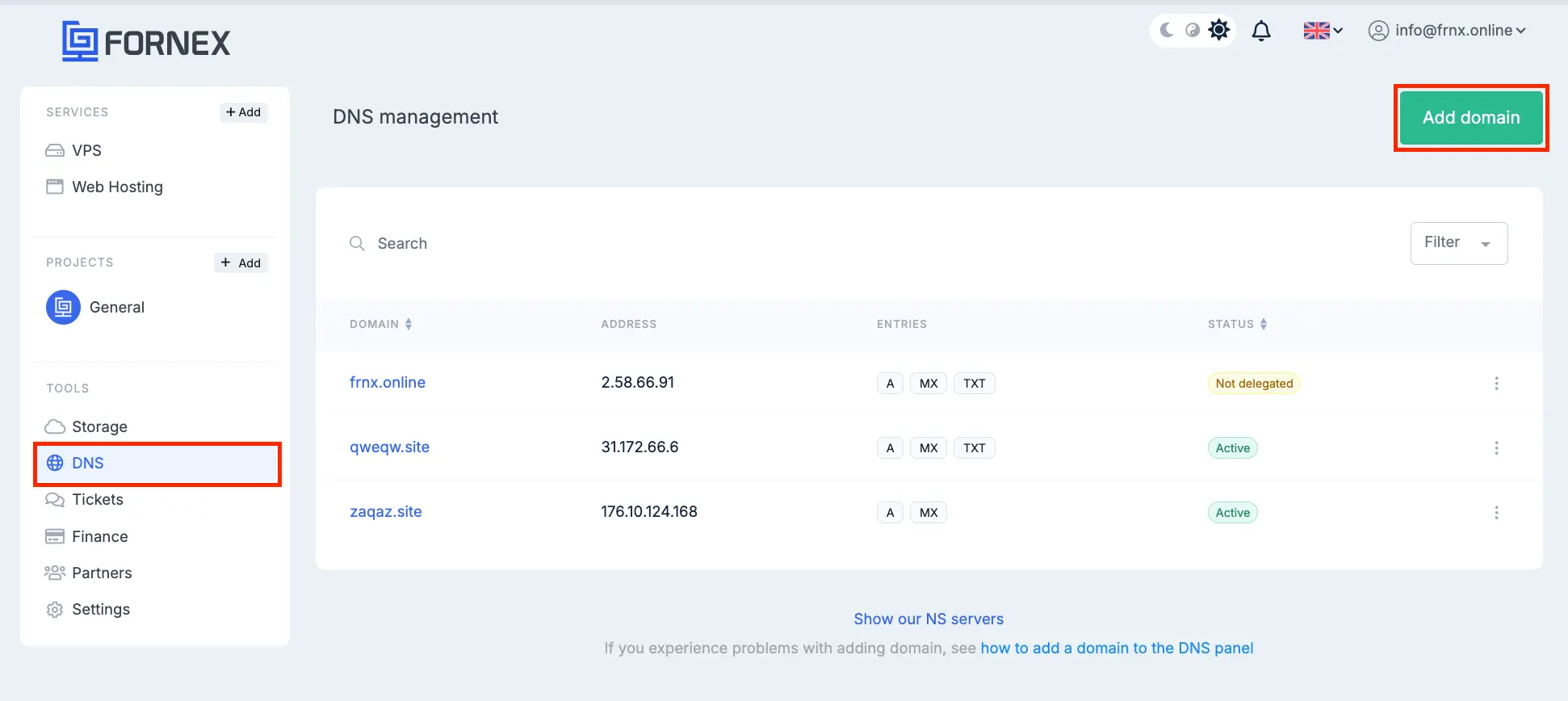Click the Fornex logo

click(146, 41)
